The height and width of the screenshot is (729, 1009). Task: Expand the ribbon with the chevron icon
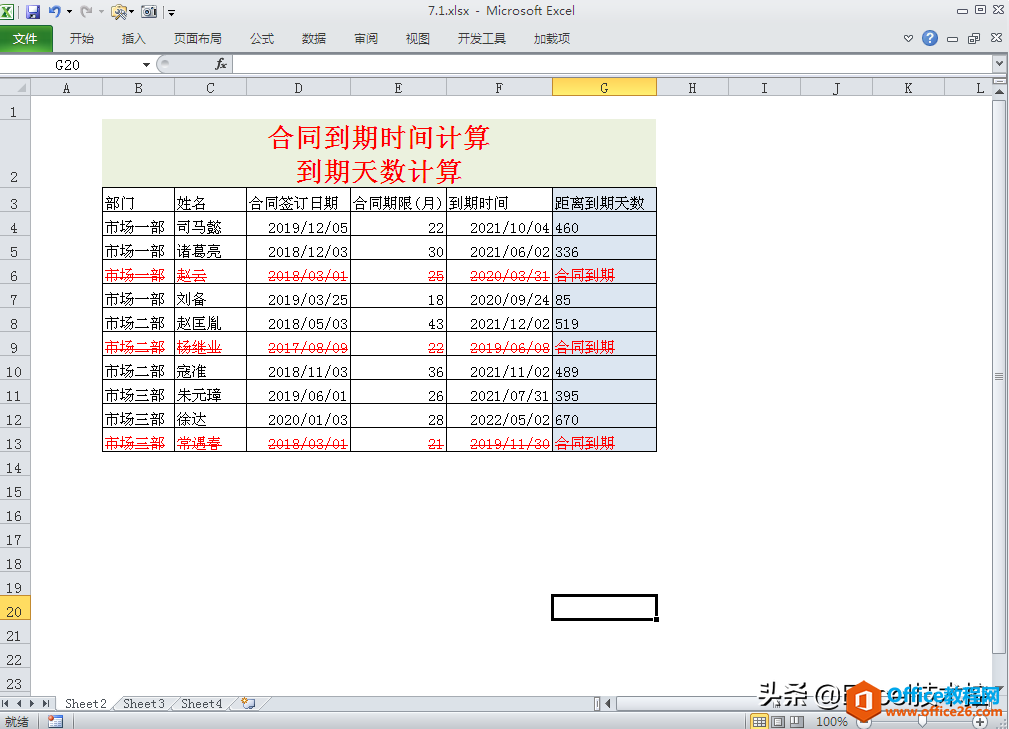pos(908,39)
